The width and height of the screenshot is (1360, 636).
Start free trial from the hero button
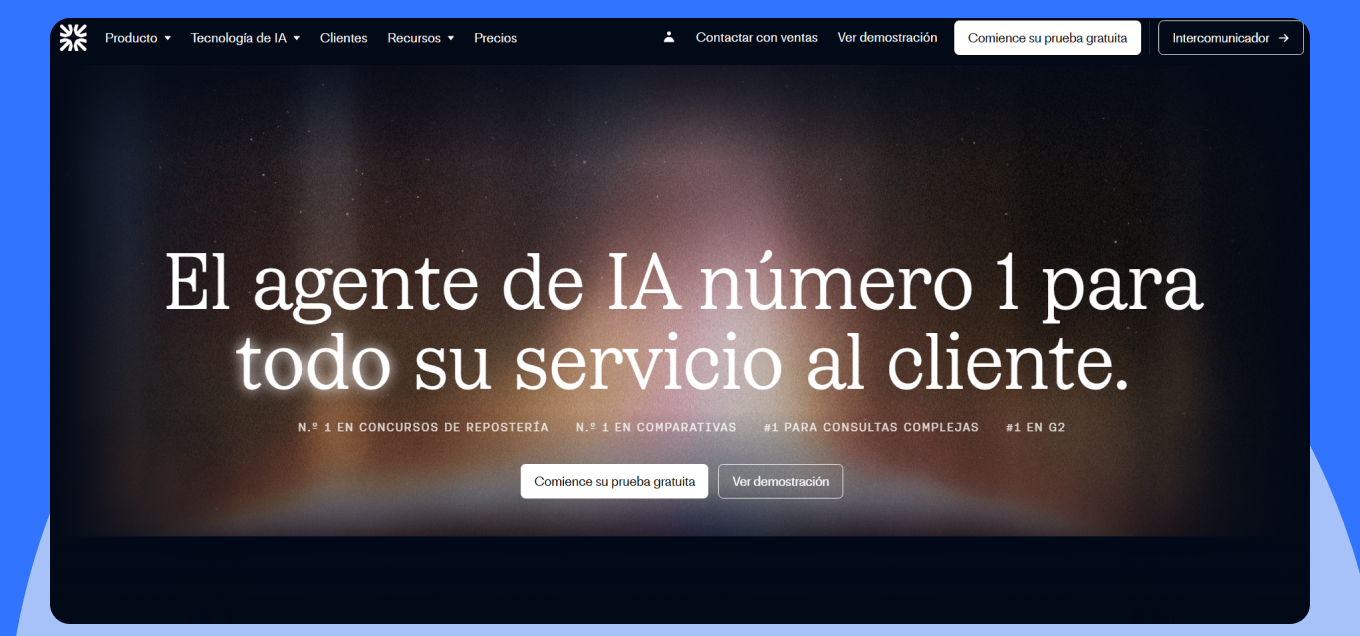(x=614, y=481)
